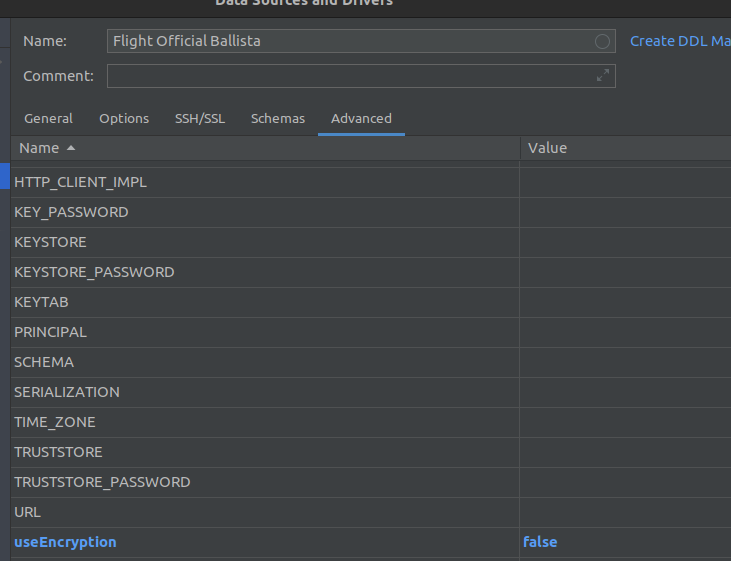Click the value cell for TIME_ZONE
This screenshot has width=731, height=561.
coord(626,422)
